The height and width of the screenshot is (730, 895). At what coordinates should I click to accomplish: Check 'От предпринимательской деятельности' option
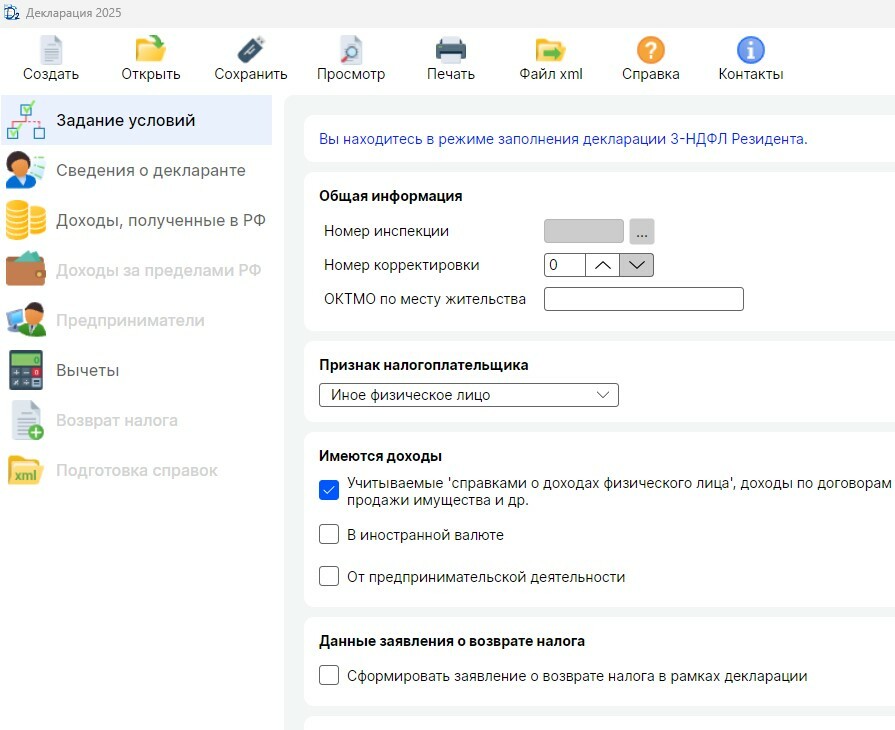point(329,576)
